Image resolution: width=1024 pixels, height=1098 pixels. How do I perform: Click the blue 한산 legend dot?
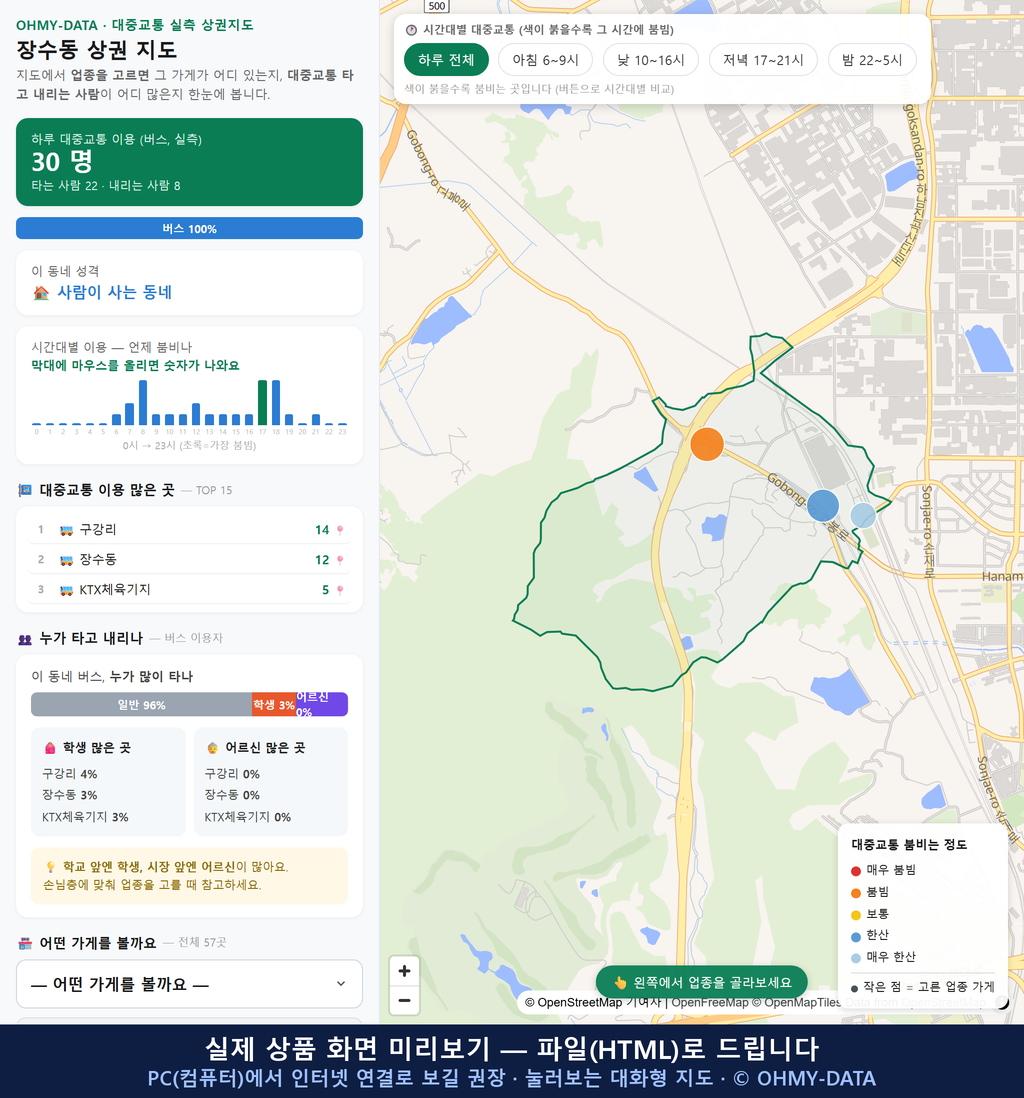[855, 936]
